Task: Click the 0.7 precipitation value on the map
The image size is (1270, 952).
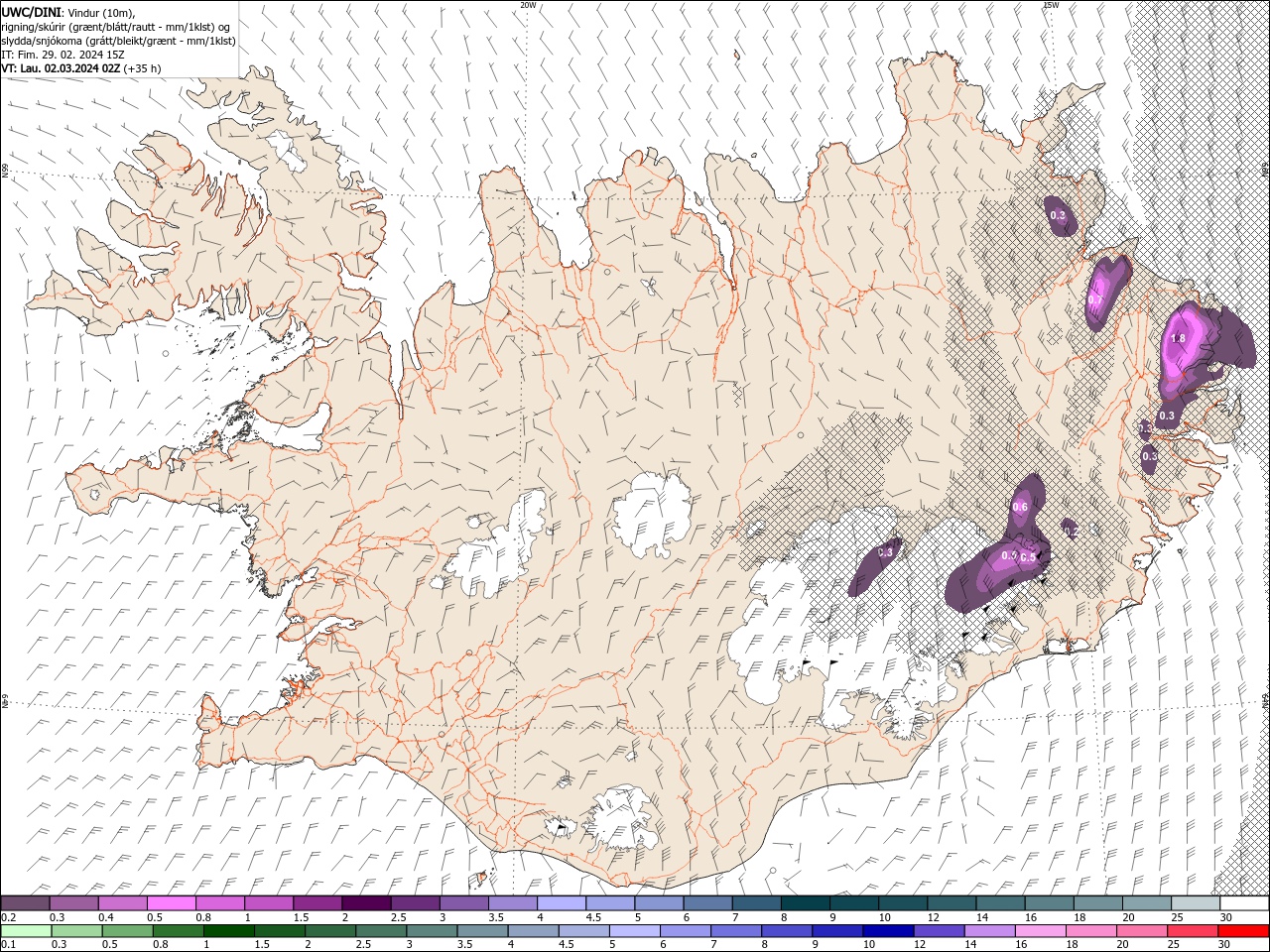Action: point(1095,299)
